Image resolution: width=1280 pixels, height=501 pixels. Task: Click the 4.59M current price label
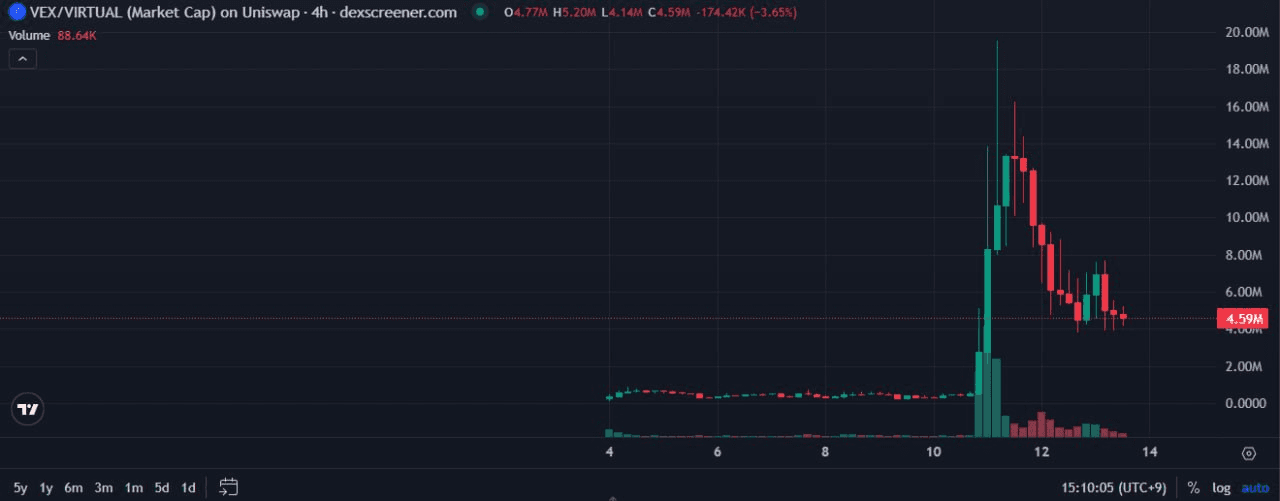click(1243, 320)
